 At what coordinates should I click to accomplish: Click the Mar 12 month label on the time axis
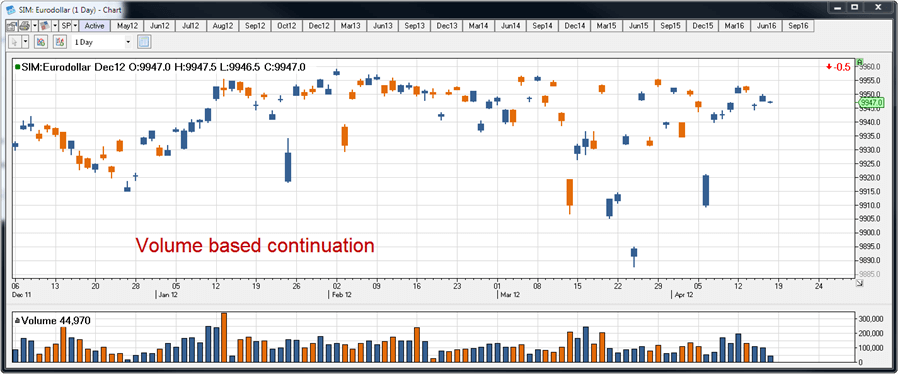coord(509,295)
